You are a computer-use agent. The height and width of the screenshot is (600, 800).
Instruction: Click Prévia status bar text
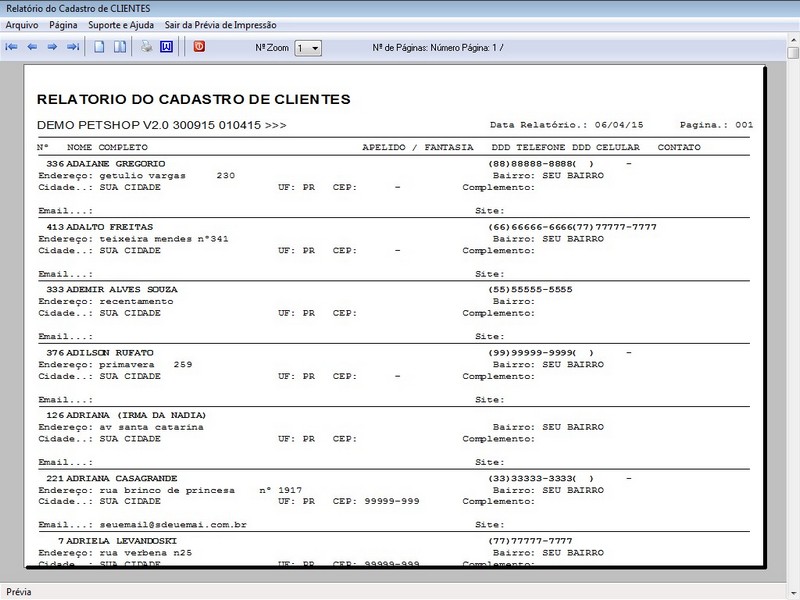18,592
